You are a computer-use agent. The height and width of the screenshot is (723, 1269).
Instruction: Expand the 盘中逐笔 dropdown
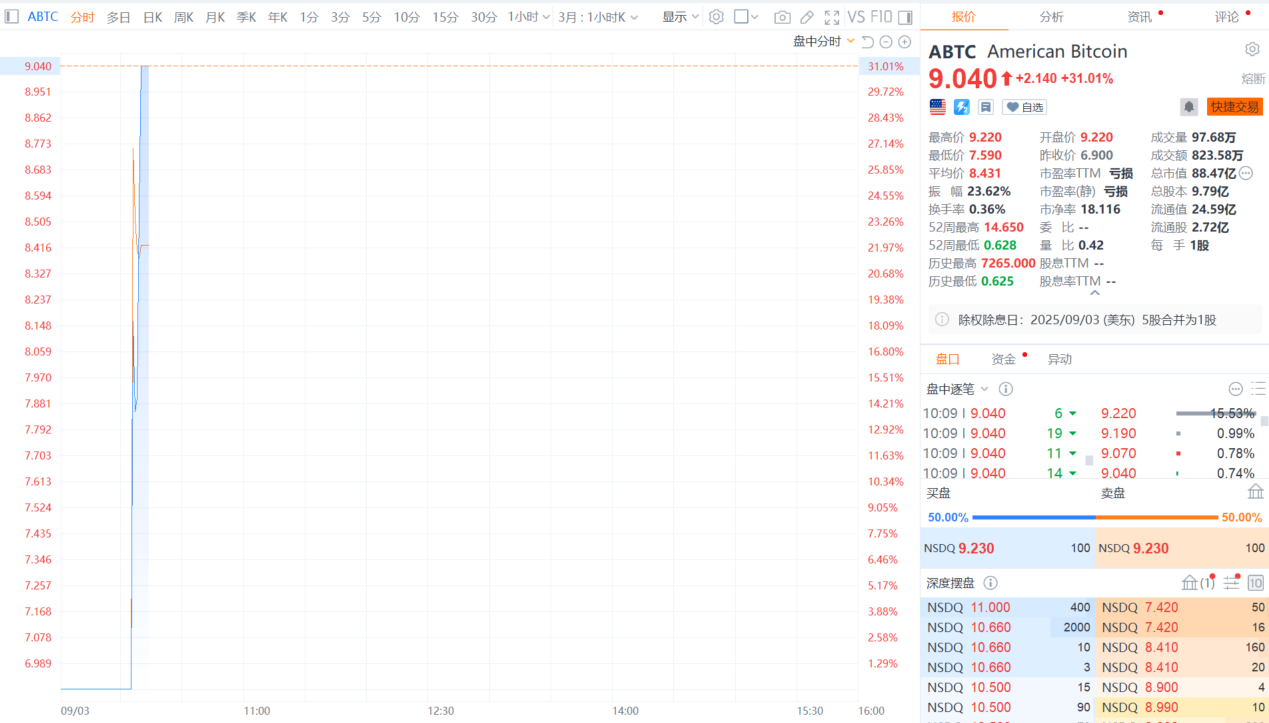tap(958, 389)
